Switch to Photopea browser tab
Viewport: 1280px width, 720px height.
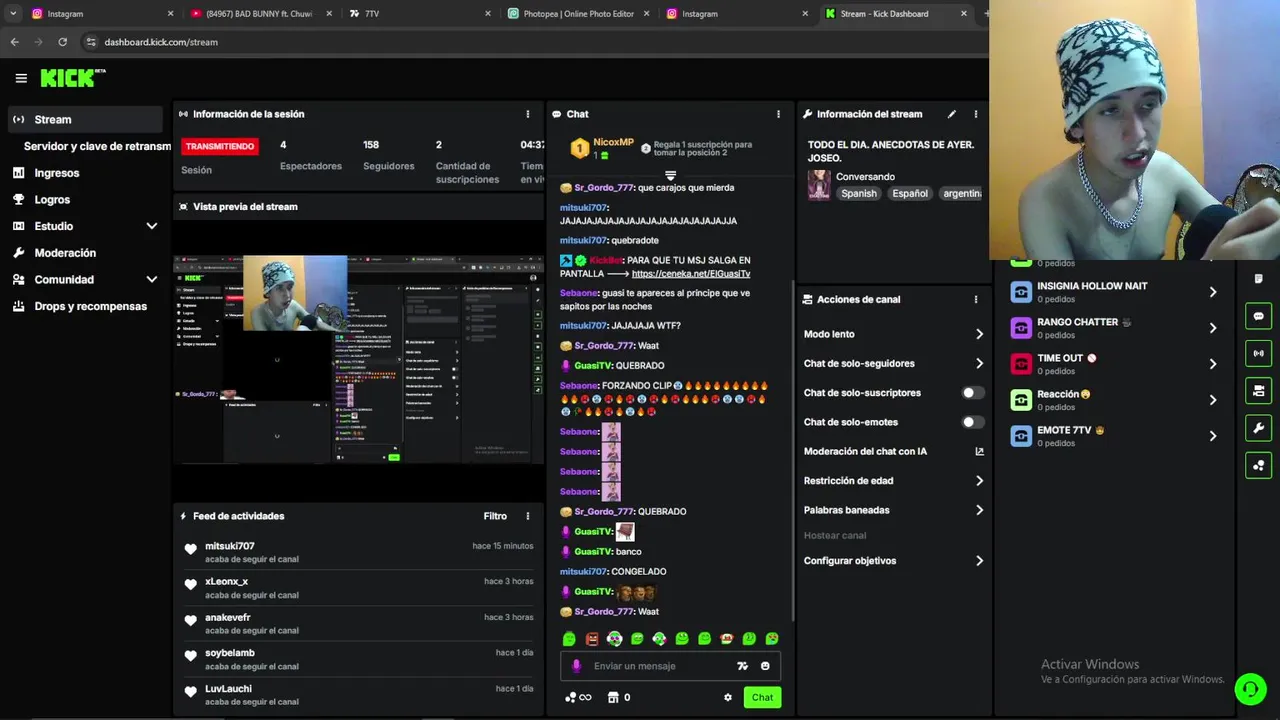(577, 14)
